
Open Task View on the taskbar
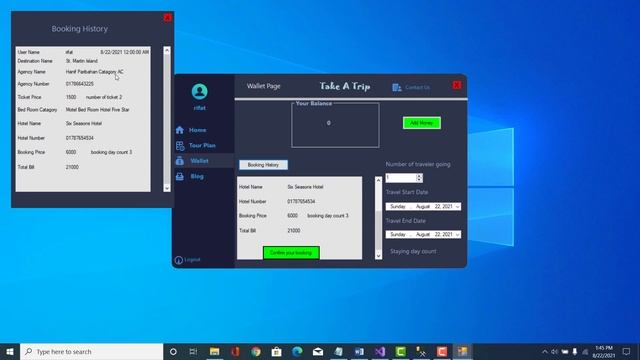click(x=193, y=351)
